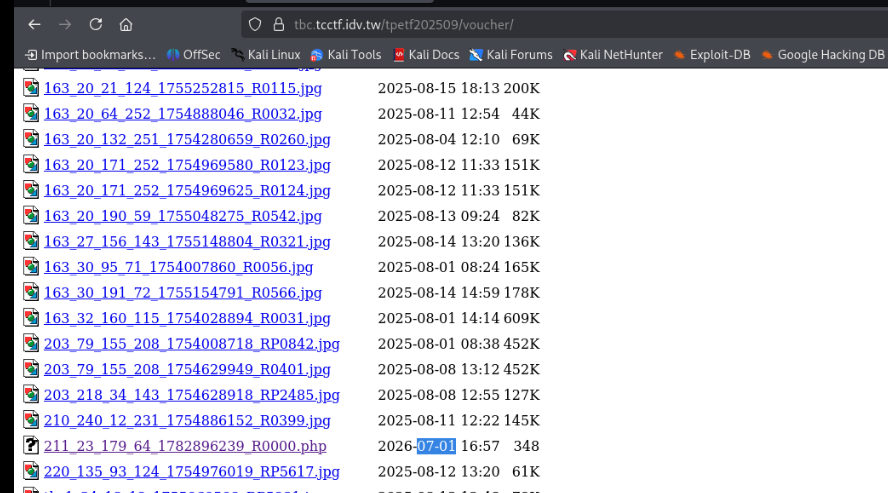Click the date 2025-08-04 12:10
Screen dimensions: 888x493
pos(439,139)
